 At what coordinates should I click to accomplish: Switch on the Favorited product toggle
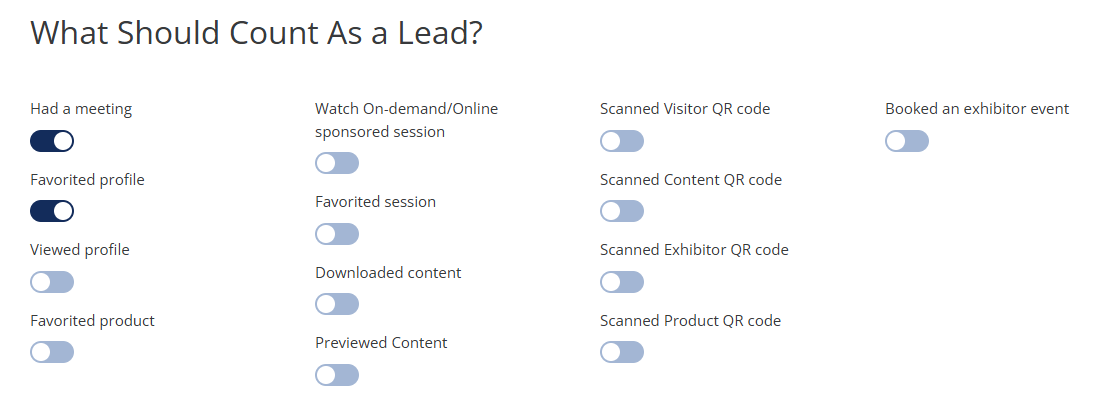[x=52, y=352]
